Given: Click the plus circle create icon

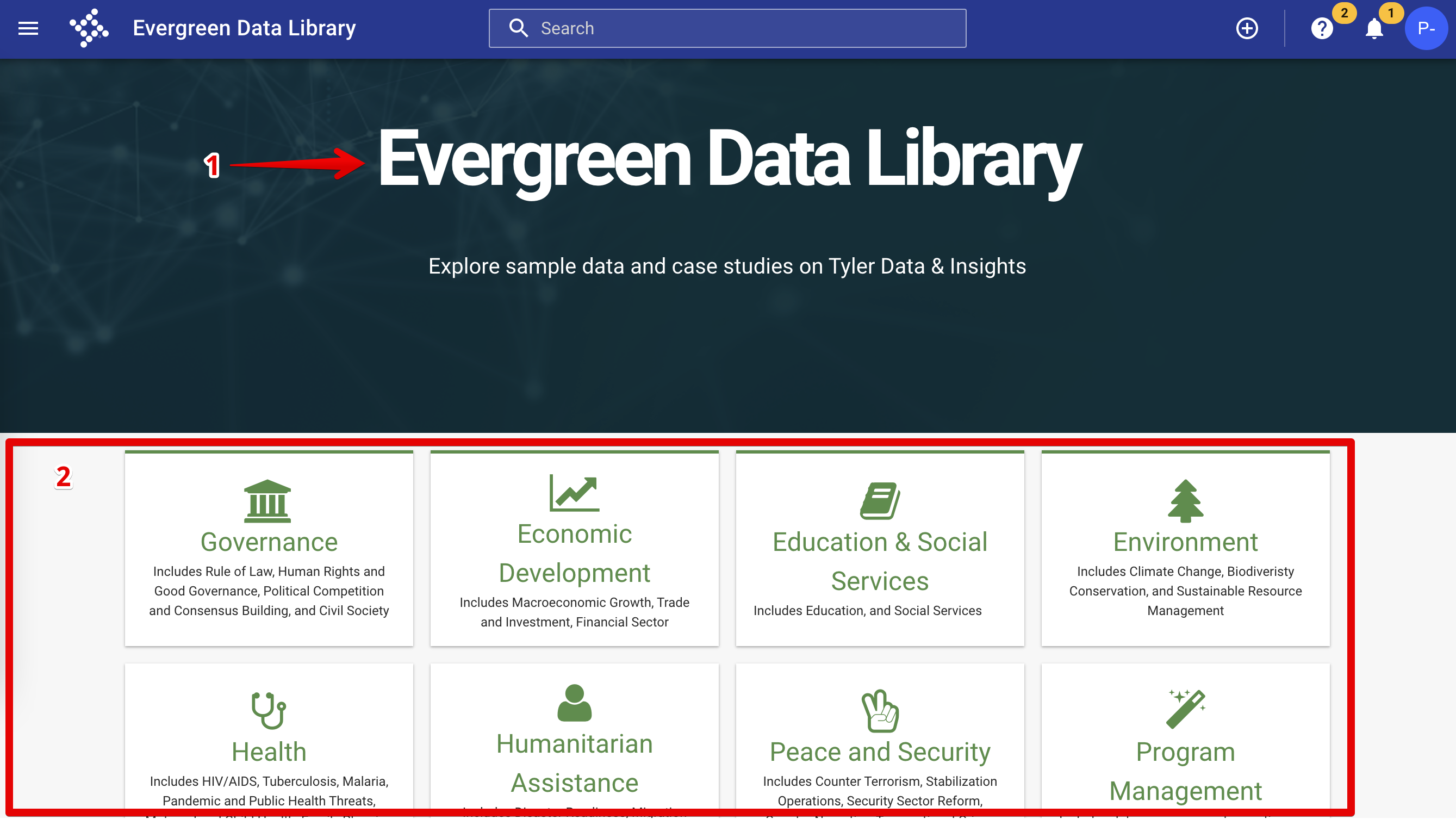Looking at the screenshot, I should coord(1247,28).
